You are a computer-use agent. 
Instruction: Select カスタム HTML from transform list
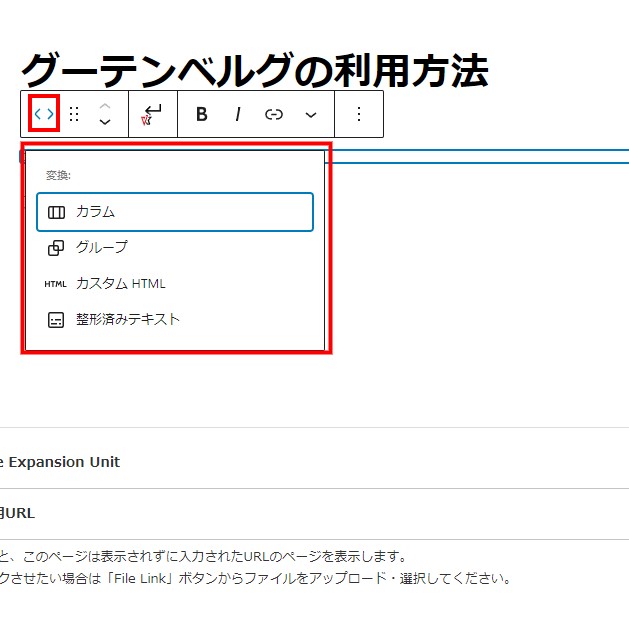120,283
